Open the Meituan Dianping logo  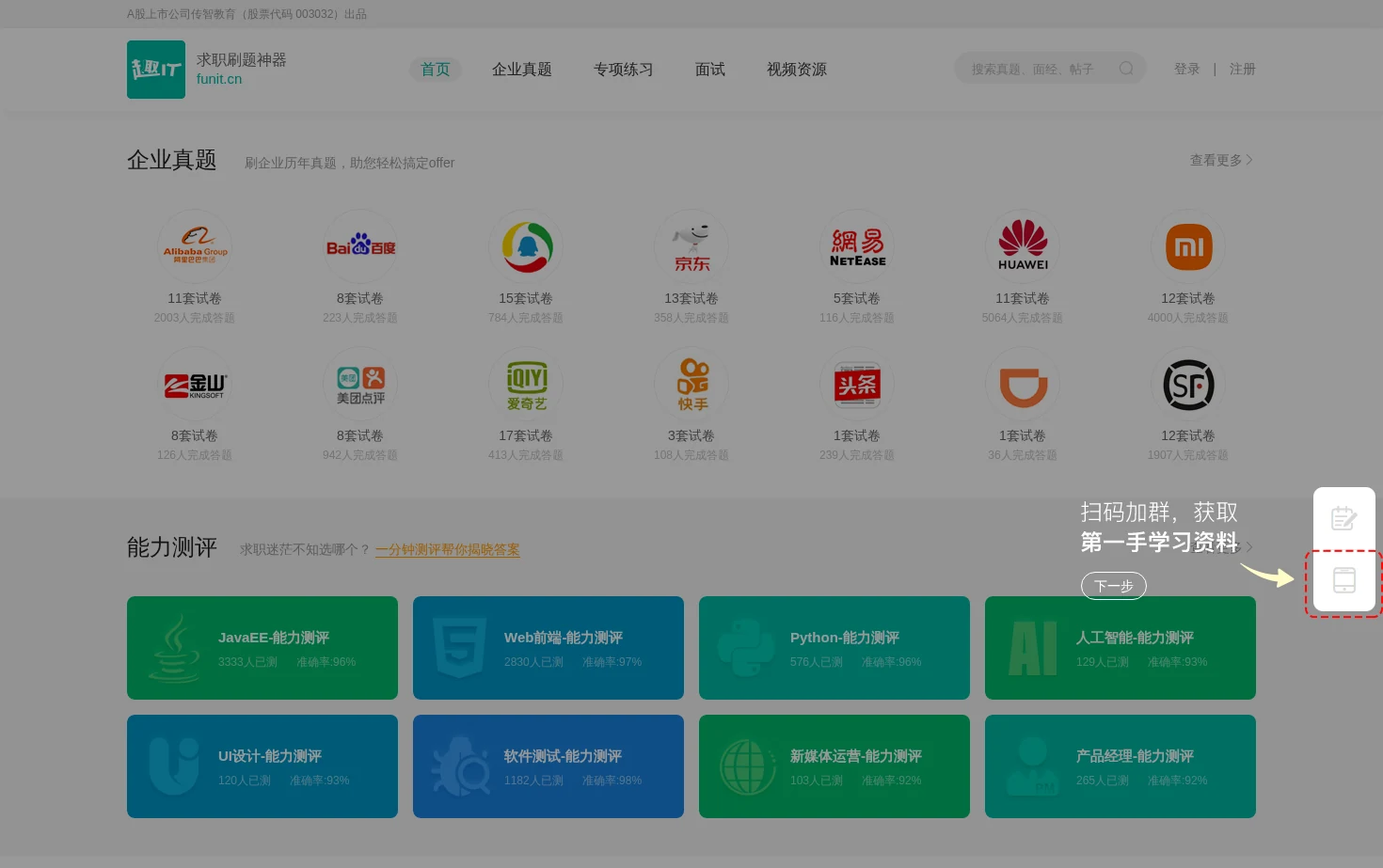point(360,384)
